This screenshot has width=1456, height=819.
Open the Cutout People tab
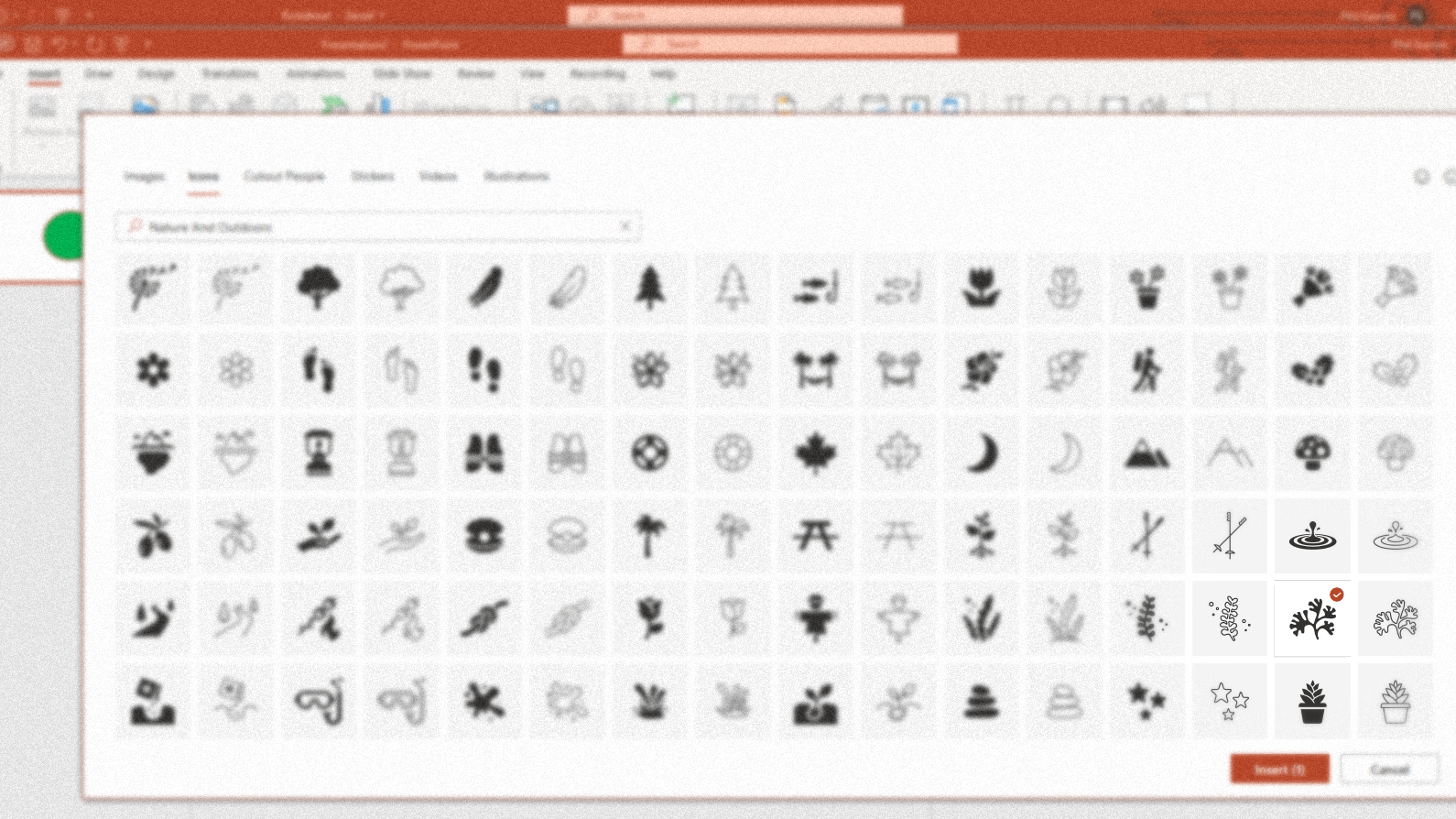284,176
